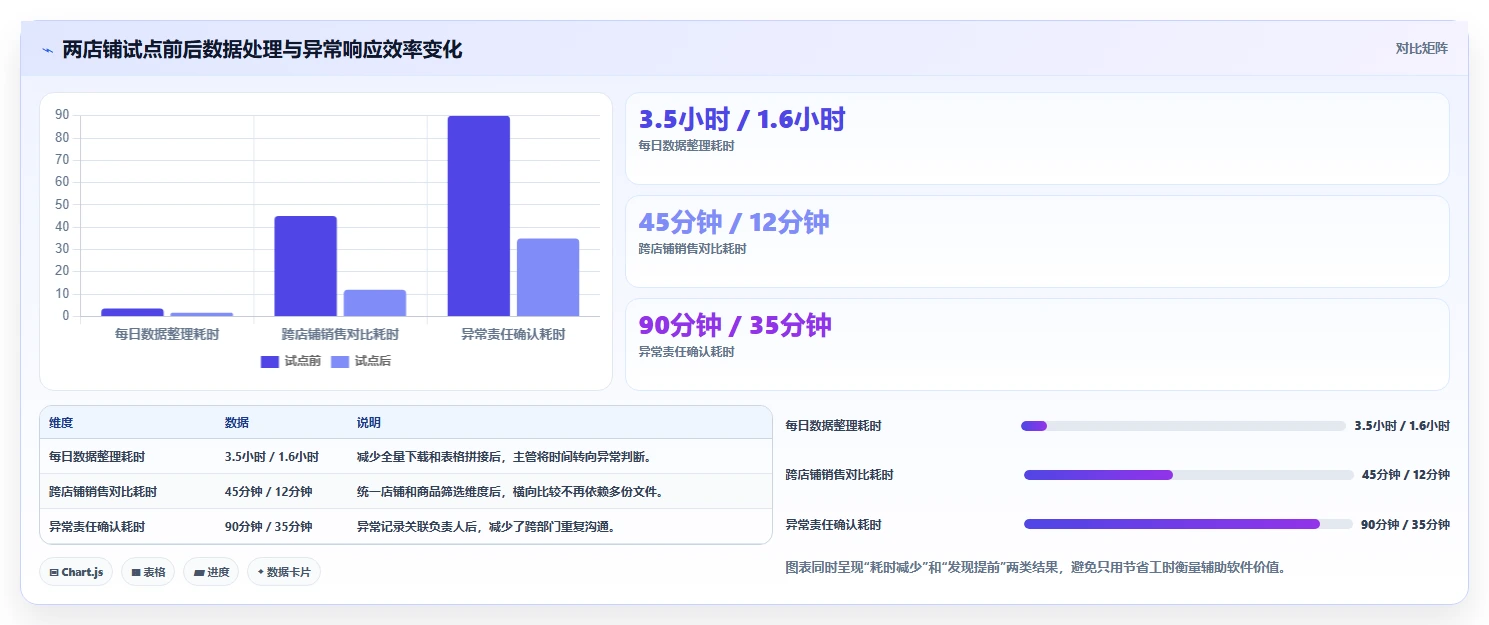Click progress value 3.5小时 / 1.6小时 at right
Image resolution: width=1489 pixels, height=625 pixels.
(x=1402, y=426)
